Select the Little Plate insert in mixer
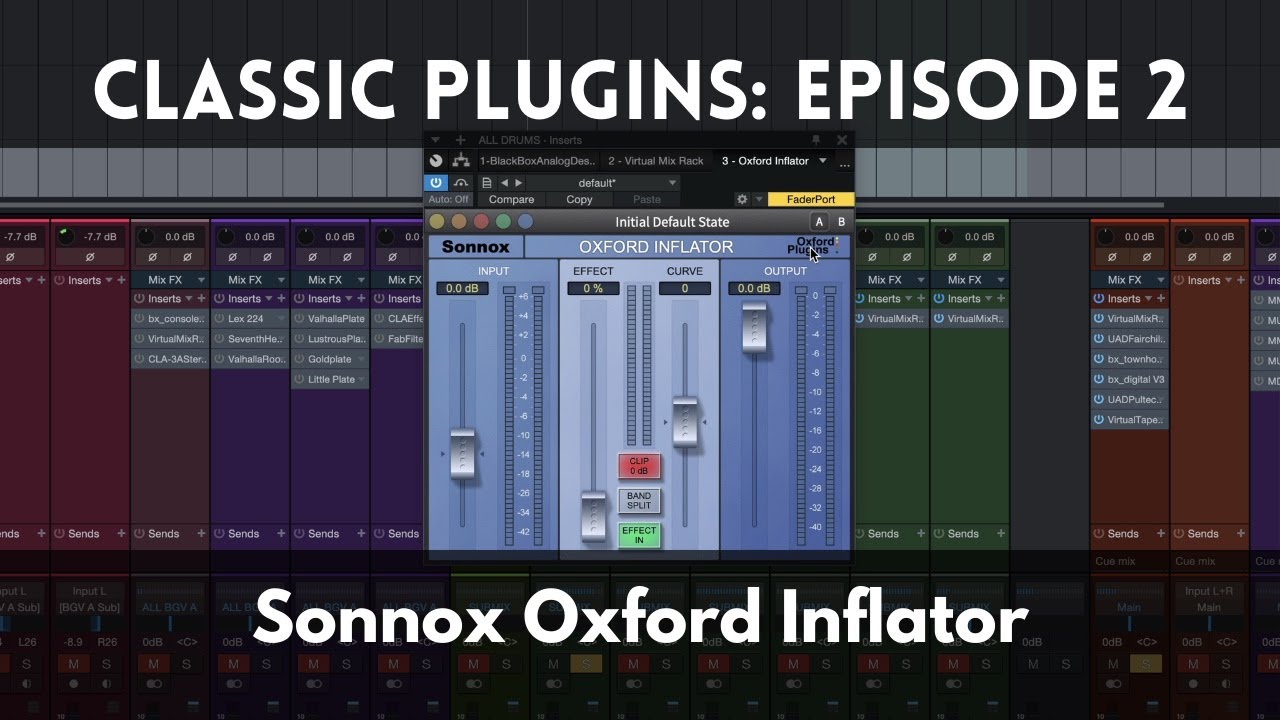This screenshot has height=720, width=1280. (330, 380)
